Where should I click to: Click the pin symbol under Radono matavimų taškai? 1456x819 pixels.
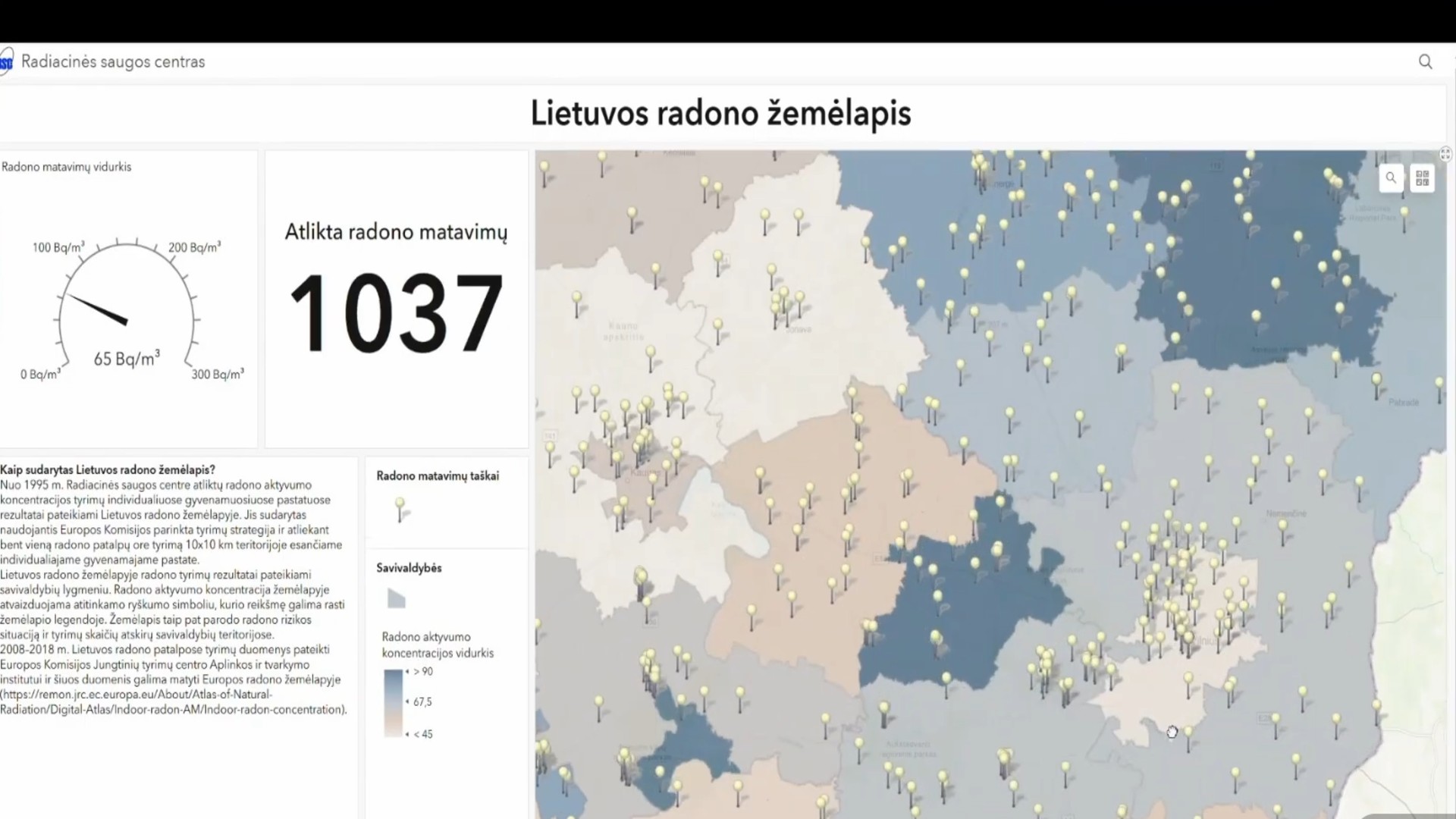coord(400,510)
